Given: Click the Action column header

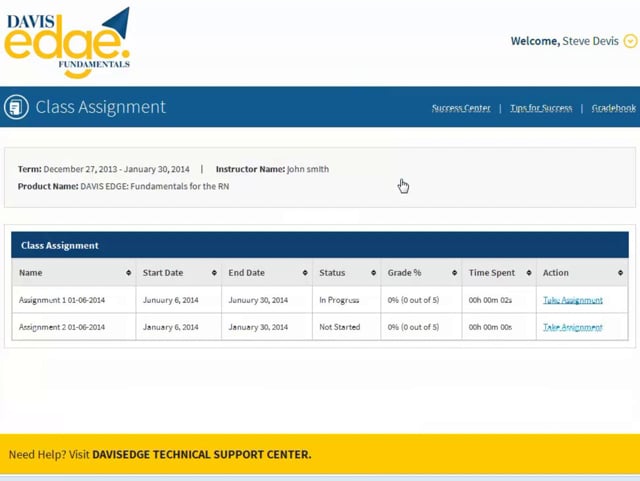Looking at the screenshot, I should 582,273.
